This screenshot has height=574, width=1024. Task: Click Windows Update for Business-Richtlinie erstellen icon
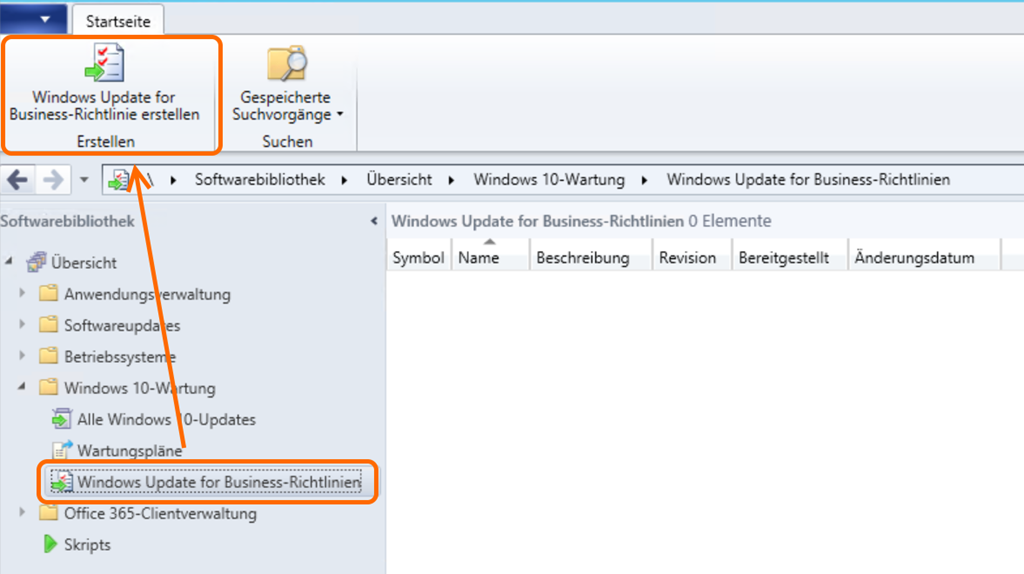click(105, 63)
